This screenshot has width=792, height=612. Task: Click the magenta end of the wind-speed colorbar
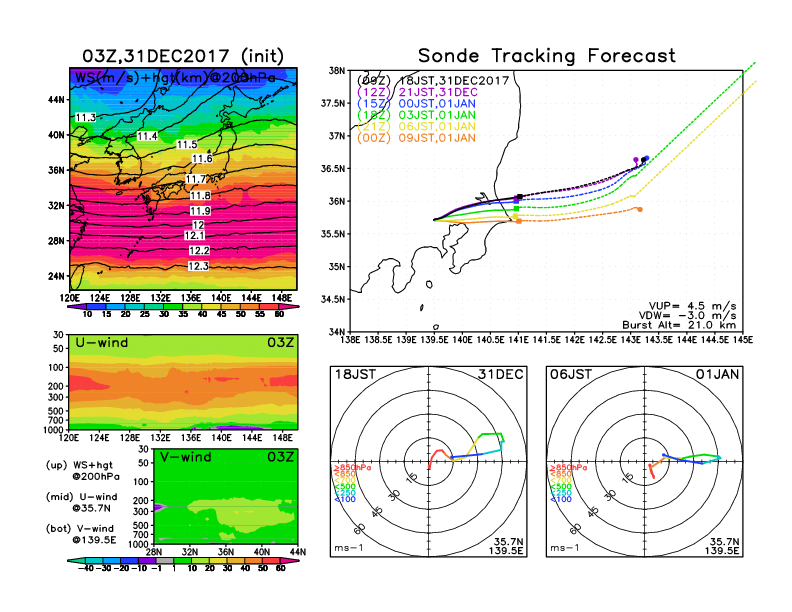290,307
